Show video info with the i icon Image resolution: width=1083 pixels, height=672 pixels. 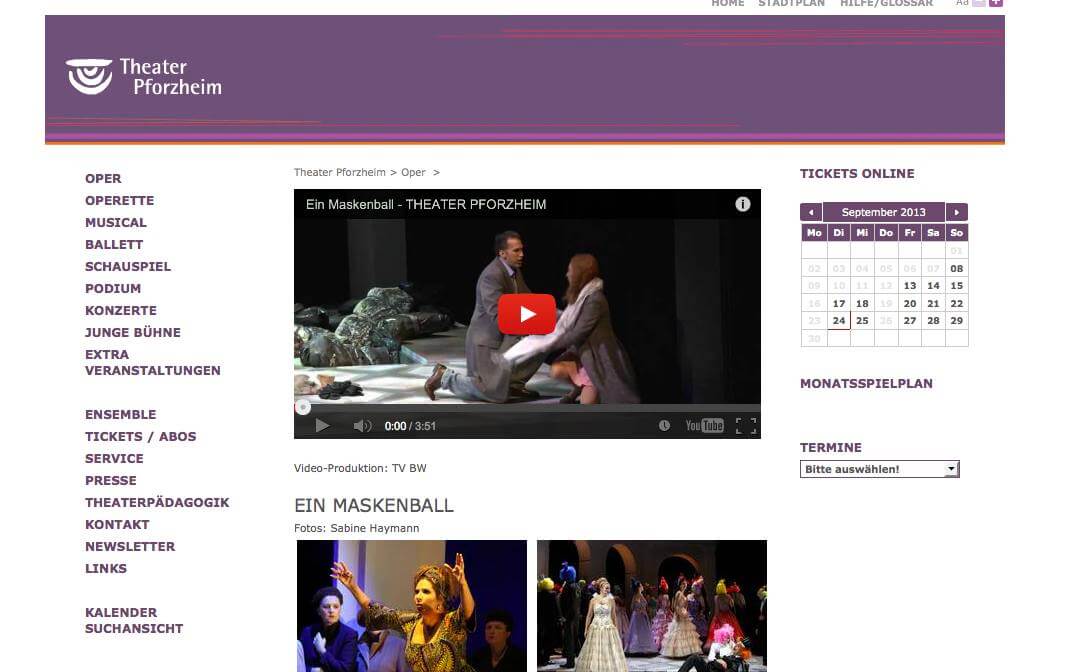pos(743,204)
